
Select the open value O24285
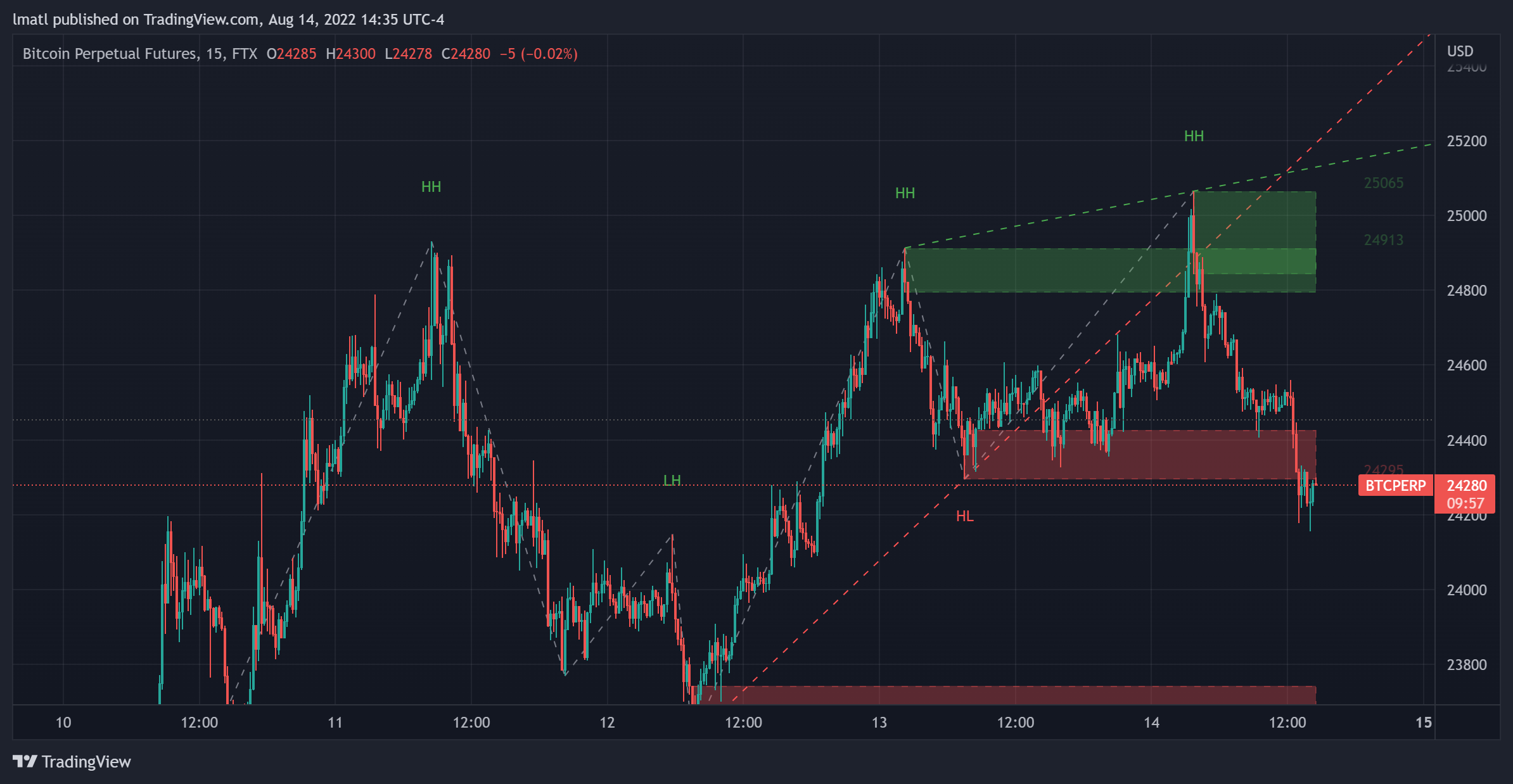[291, 54]
